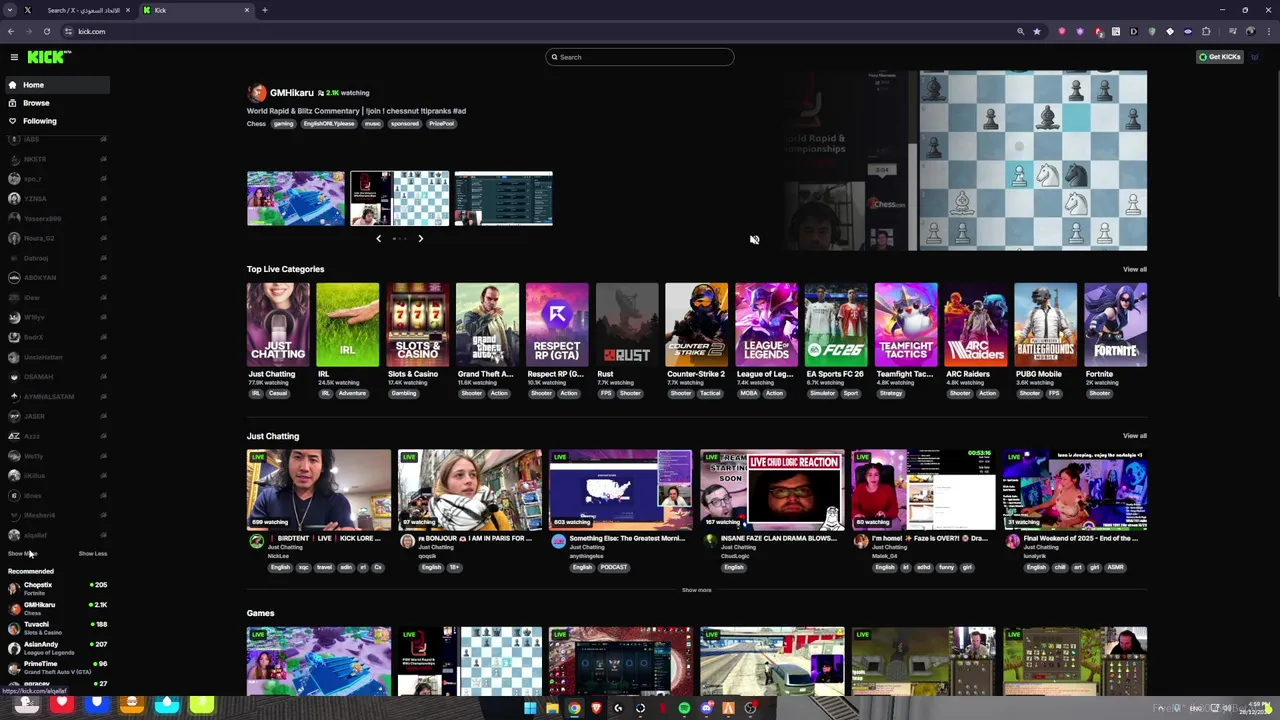The height and width of the screenshot is (720, 1280).
Task: Focus the Kick search field
Action: point(640,57)
